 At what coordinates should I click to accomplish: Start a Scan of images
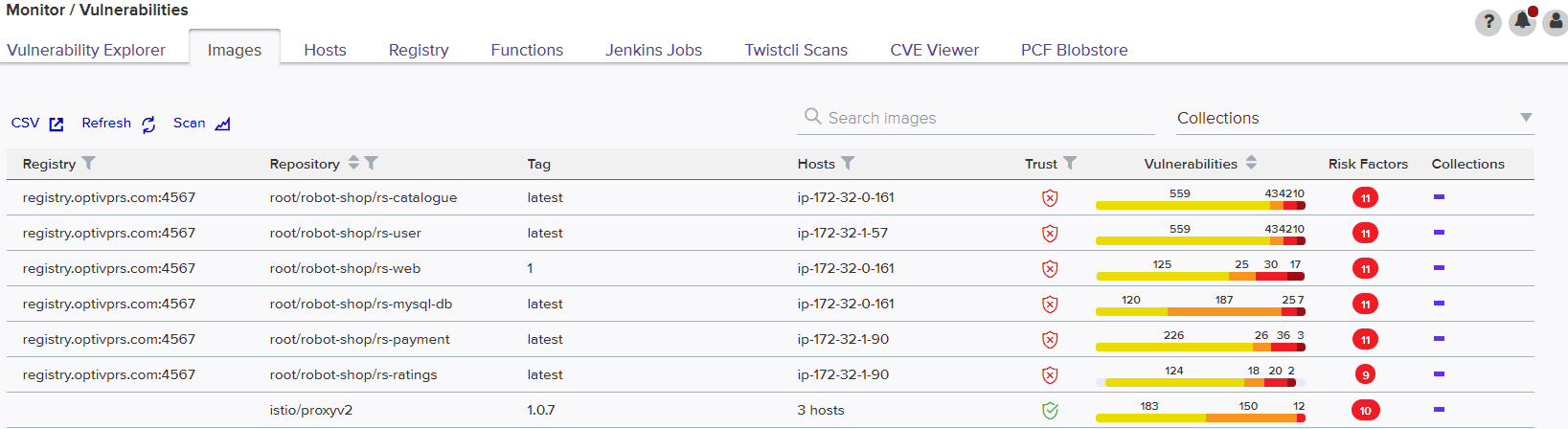pyautogui.click(x=201, y=124)
